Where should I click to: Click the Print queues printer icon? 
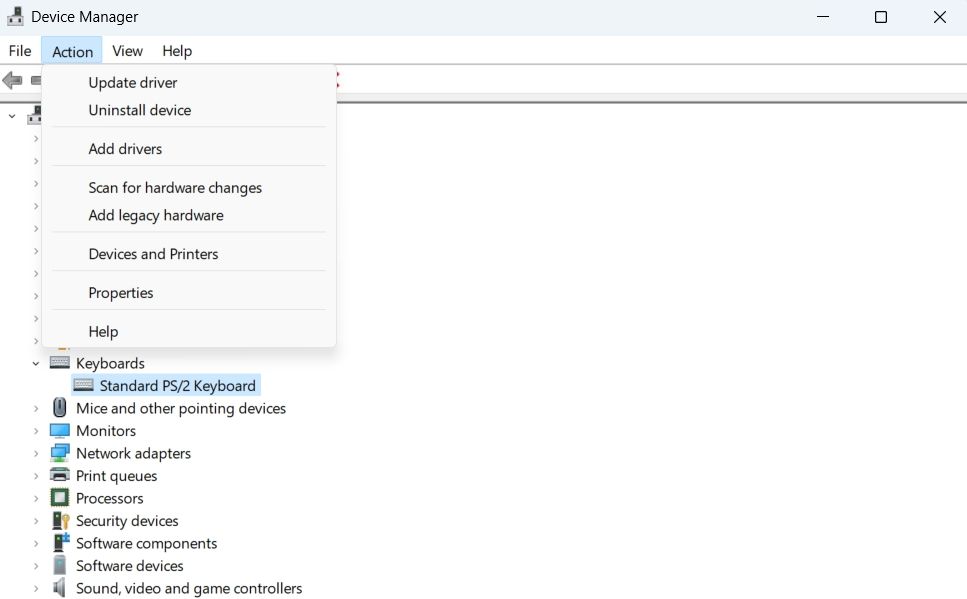[x=60, y=475]
